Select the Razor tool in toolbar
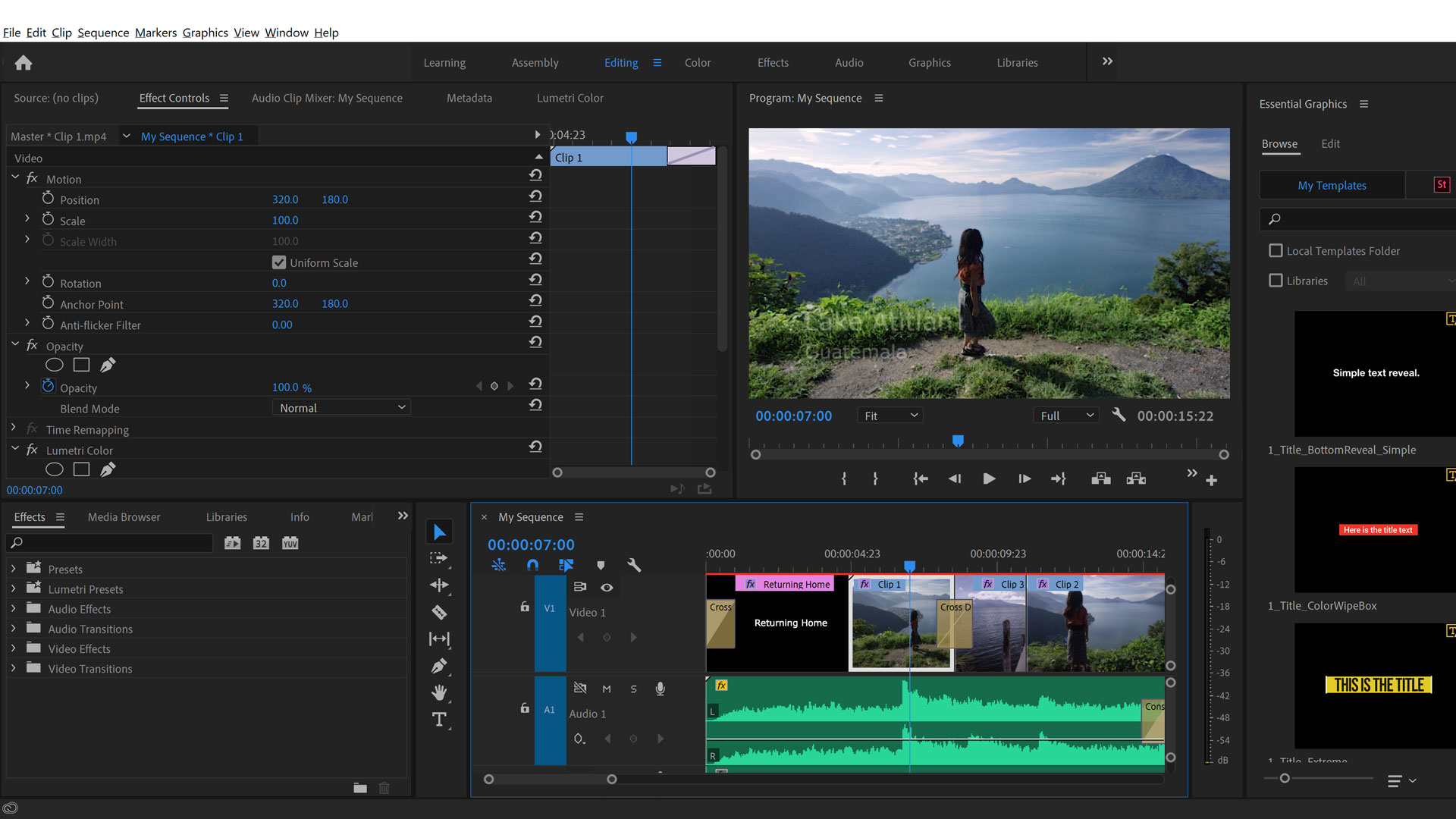Screen dimensions: 1456x819 (x=440, y=612)
